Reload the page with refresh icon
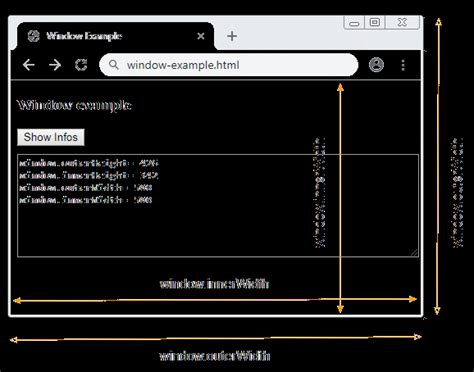This screenshot has height=372, width=474. (81, 65)
